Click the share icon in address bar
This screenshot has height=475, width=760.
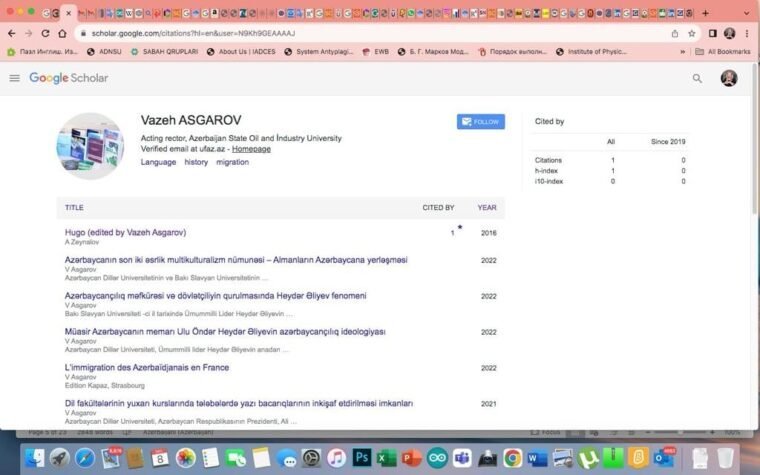coord(675,33)
